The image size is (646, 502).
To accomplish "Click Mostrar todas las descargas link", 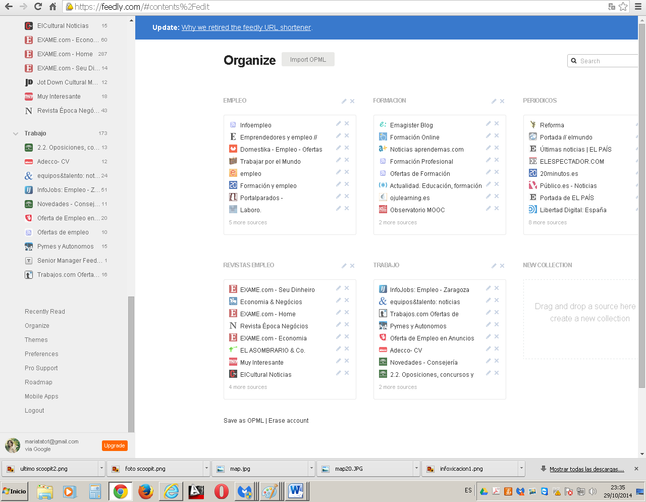I will tap(587, 469).
